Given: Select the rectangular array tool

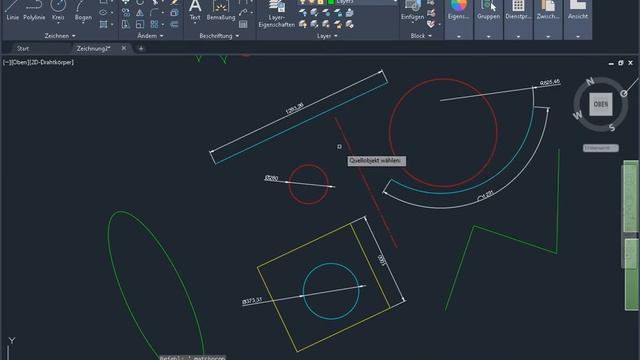Looking at the screenshot, I should click(x=154, y=24).
